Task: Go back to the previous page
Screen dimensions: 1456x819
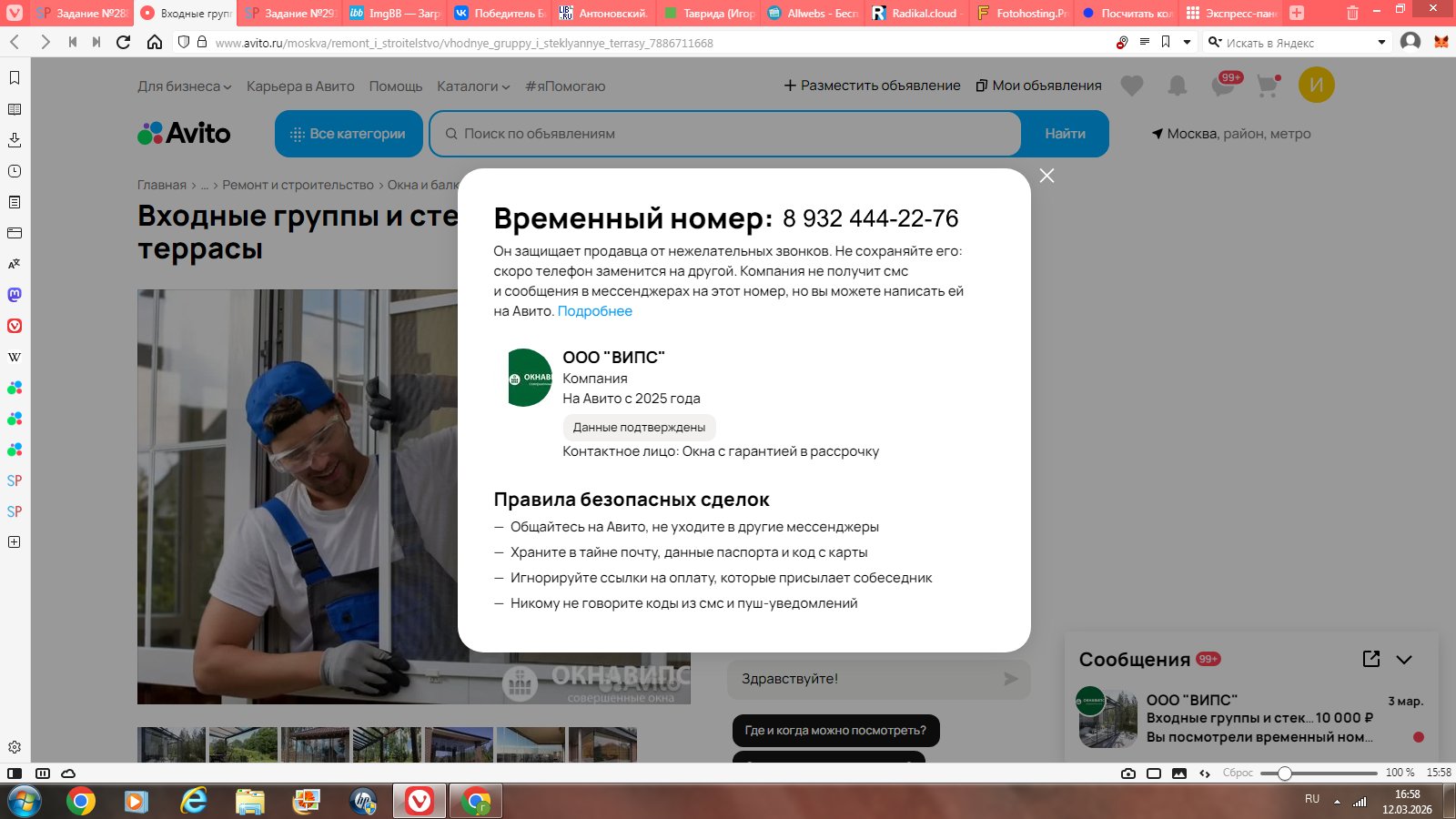Action: 15,42
